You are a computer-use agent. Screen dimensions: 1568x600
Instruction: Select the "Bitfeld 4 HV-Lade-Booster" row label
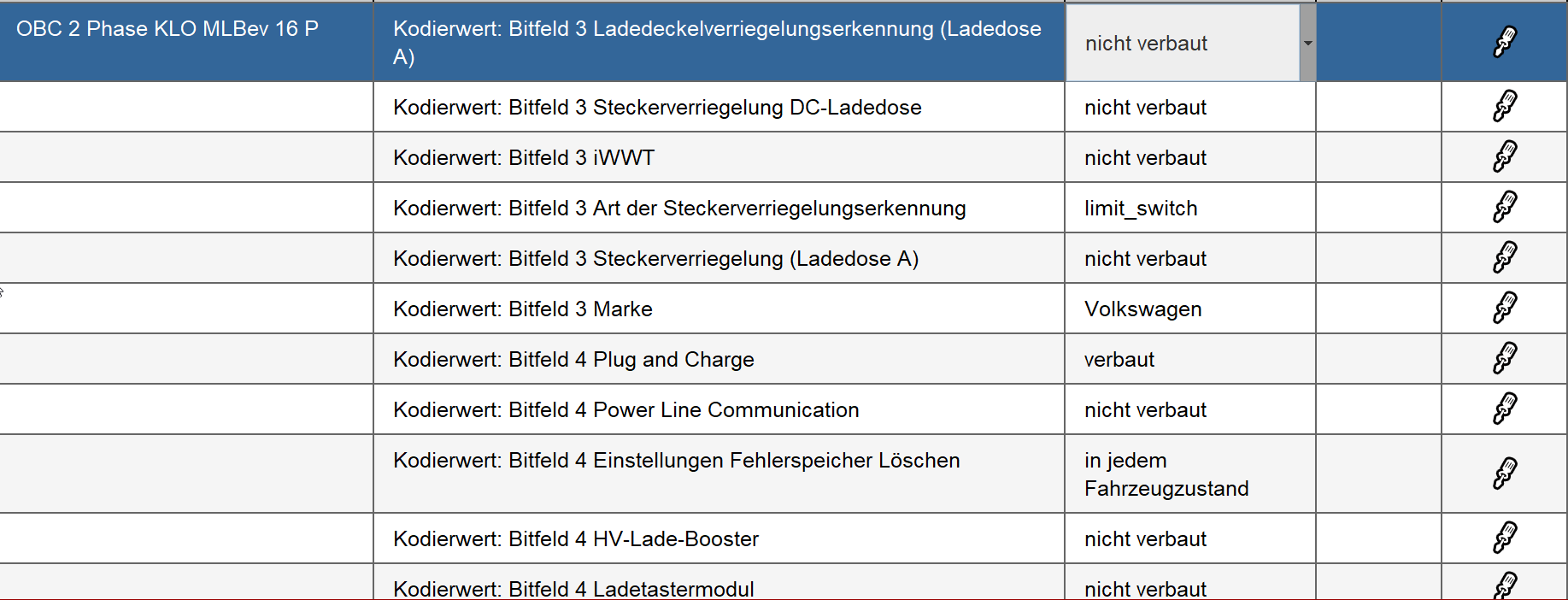pyautogui.click(x=576, y=539)
